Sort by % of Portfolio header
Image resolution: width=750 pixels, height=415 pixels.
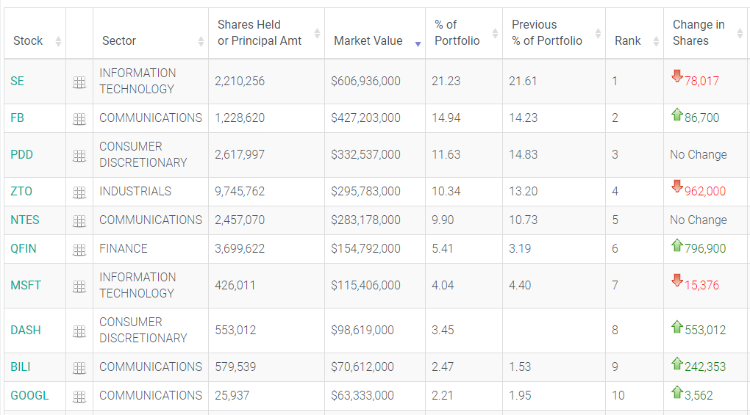click(x=464, y=33)
